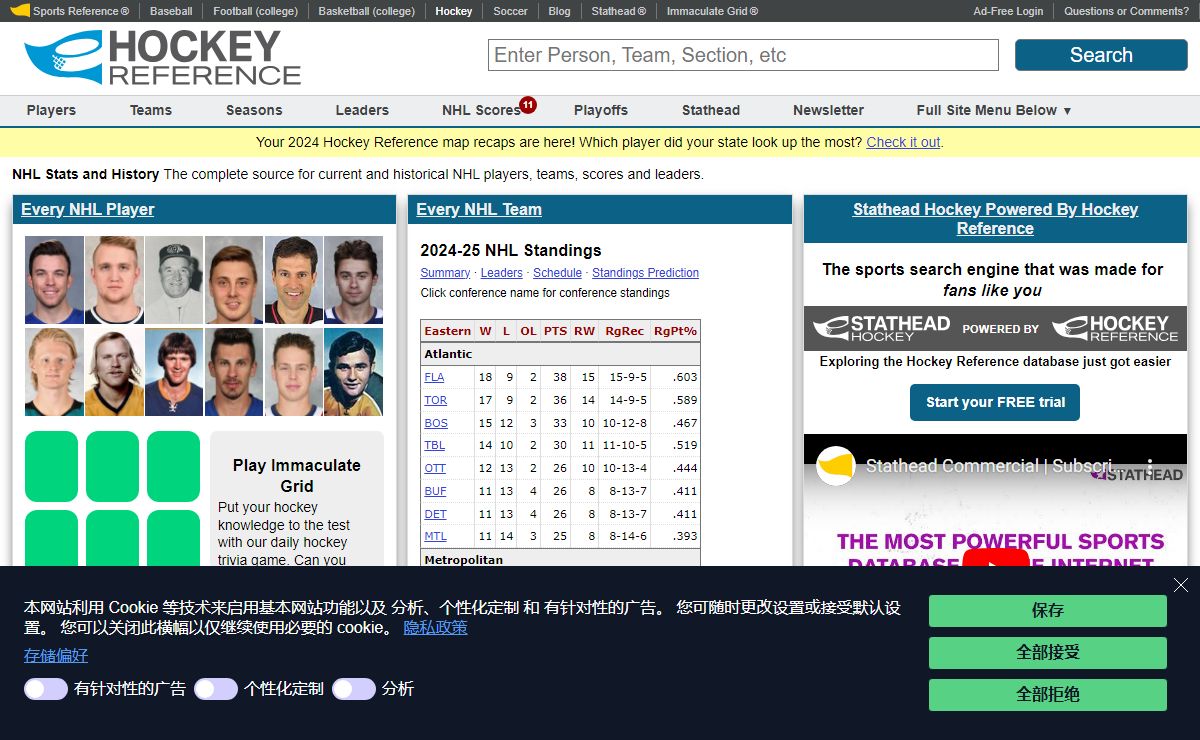
Task: Open the Playoffs menu
Action: 601,110
